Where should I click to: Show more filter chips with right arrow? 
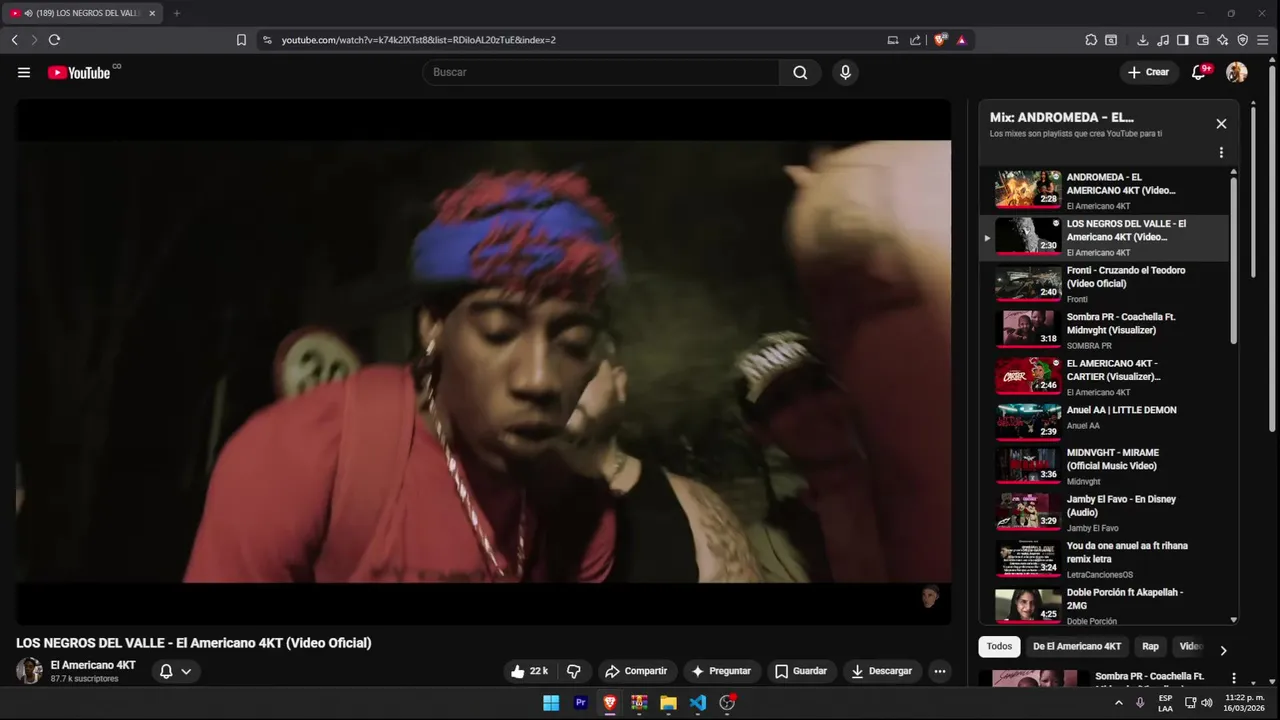coord(1223,650)
